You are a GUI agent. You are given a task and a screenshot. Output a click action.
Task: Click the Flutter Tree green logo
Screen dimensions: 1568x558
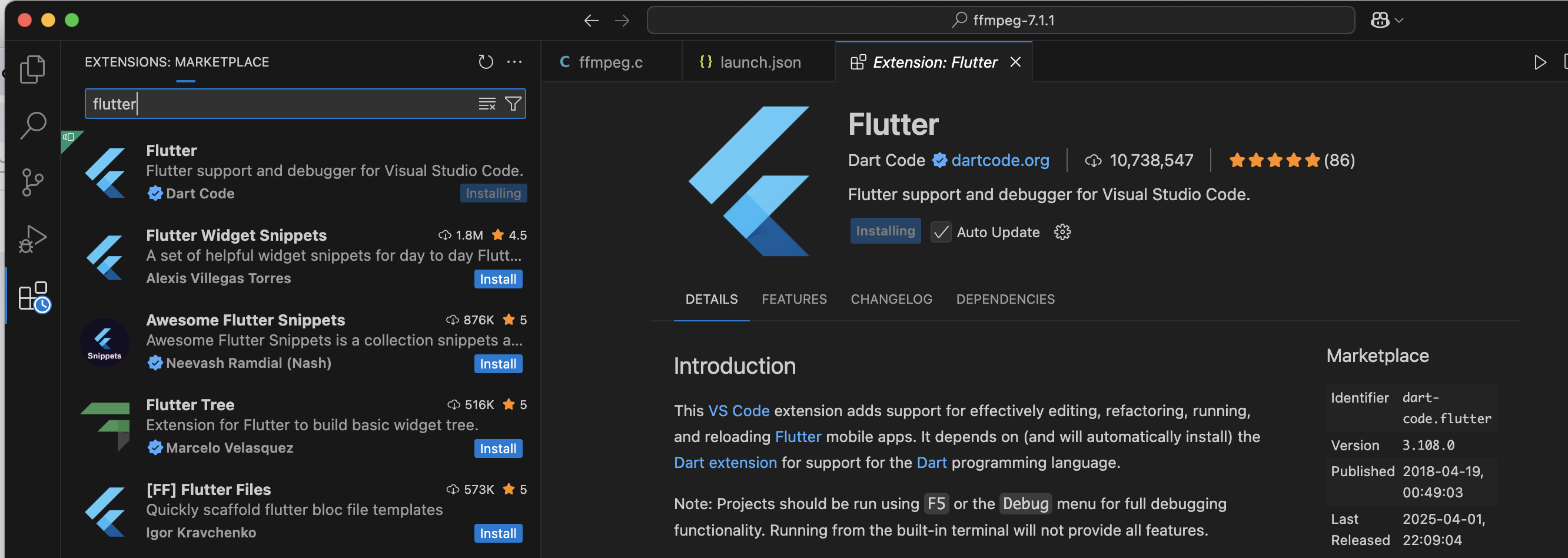[x=105, y=427]
